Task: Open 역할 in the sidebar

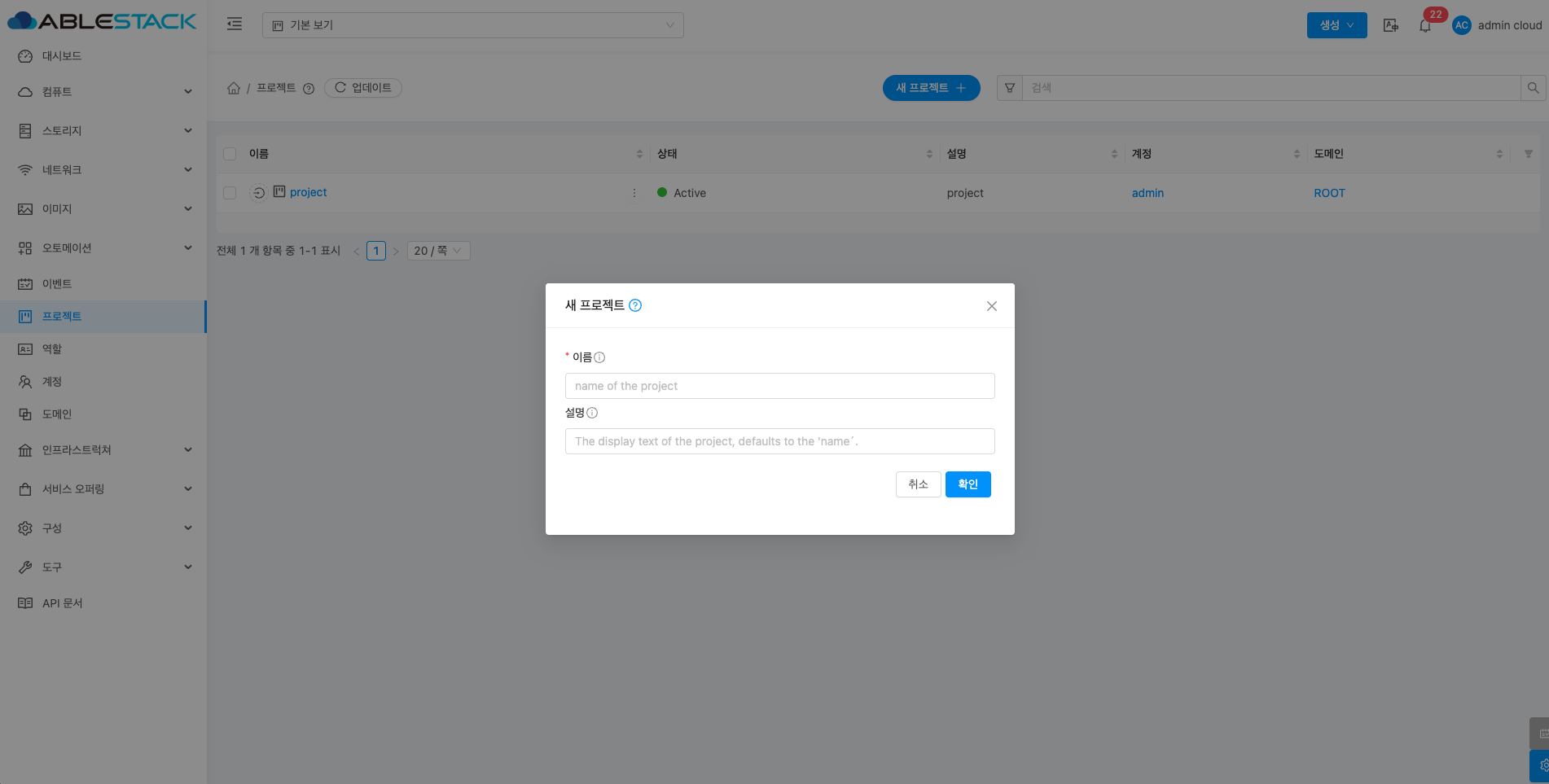Action: (x=103, y=349)
